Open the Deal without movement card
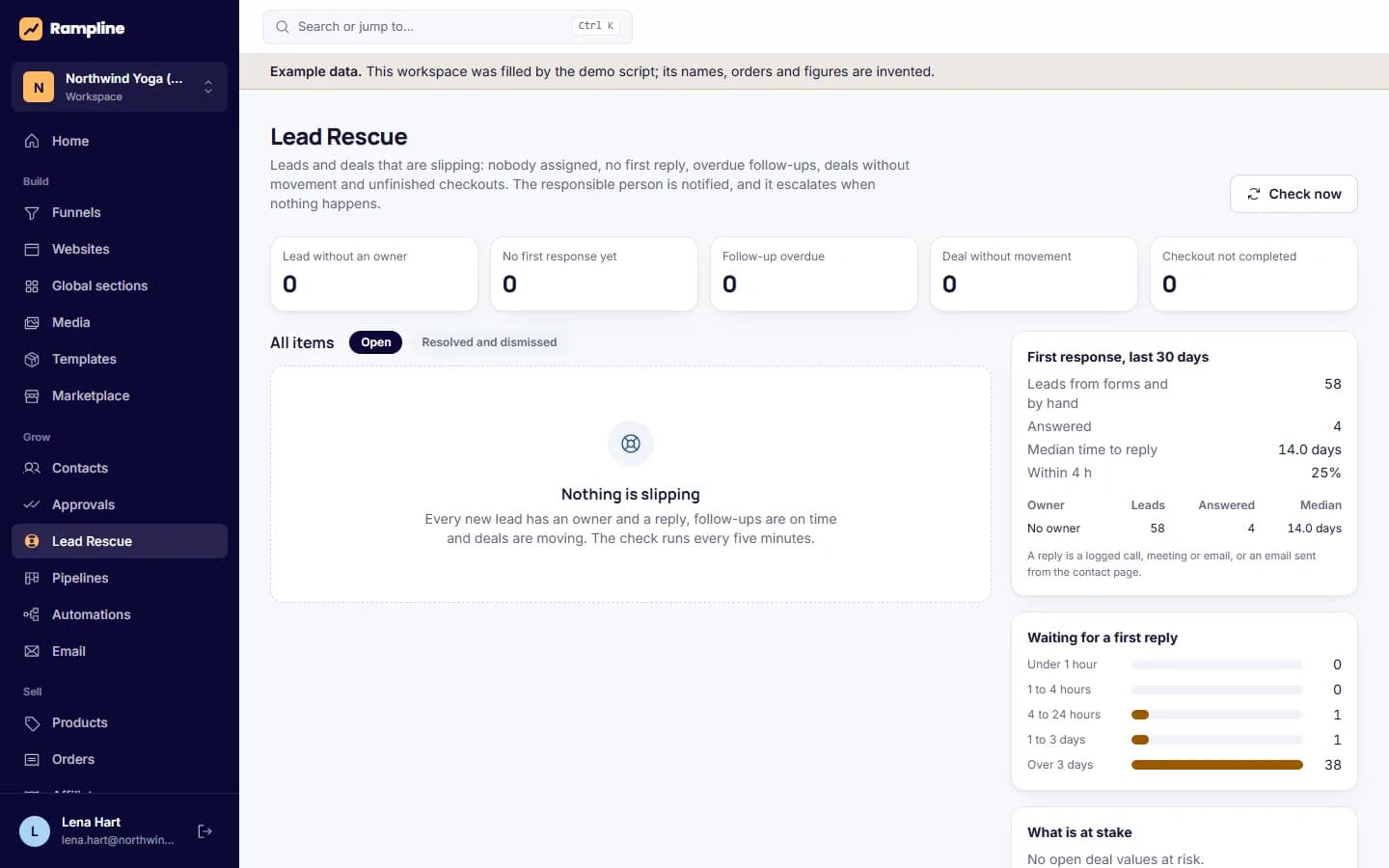 click(1034, 274)
